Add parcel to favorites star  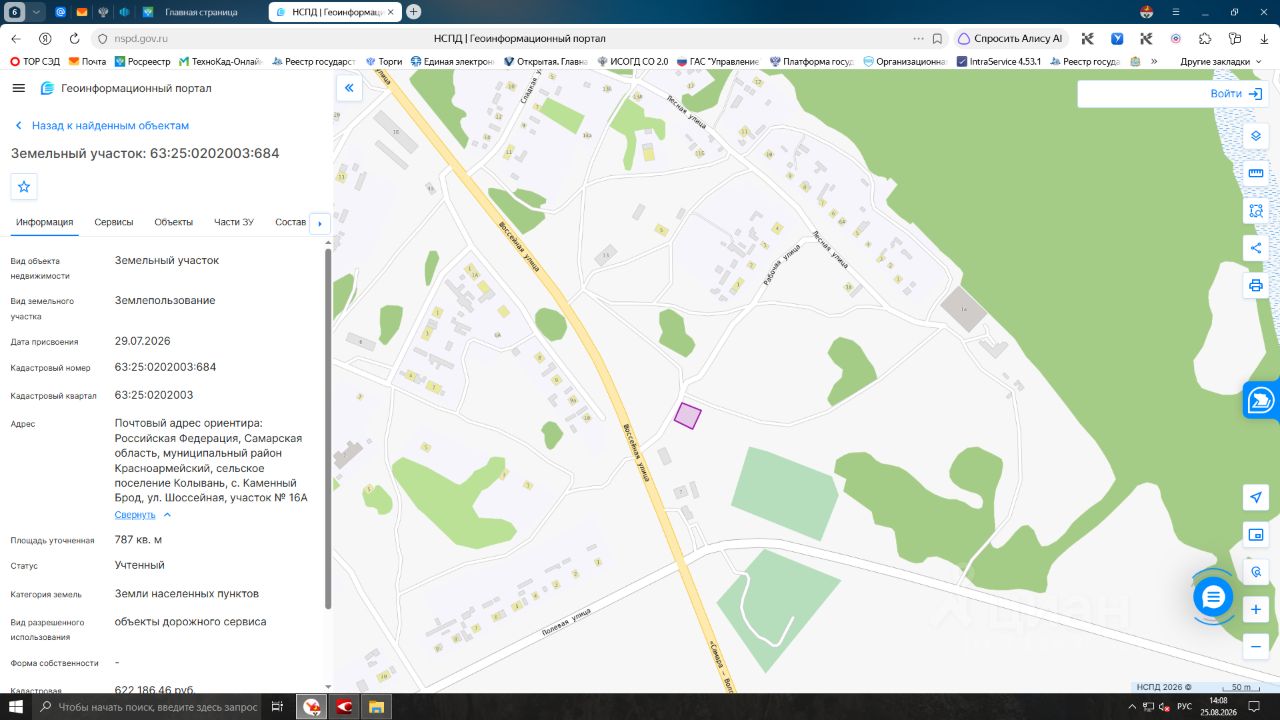pos(24,187)
